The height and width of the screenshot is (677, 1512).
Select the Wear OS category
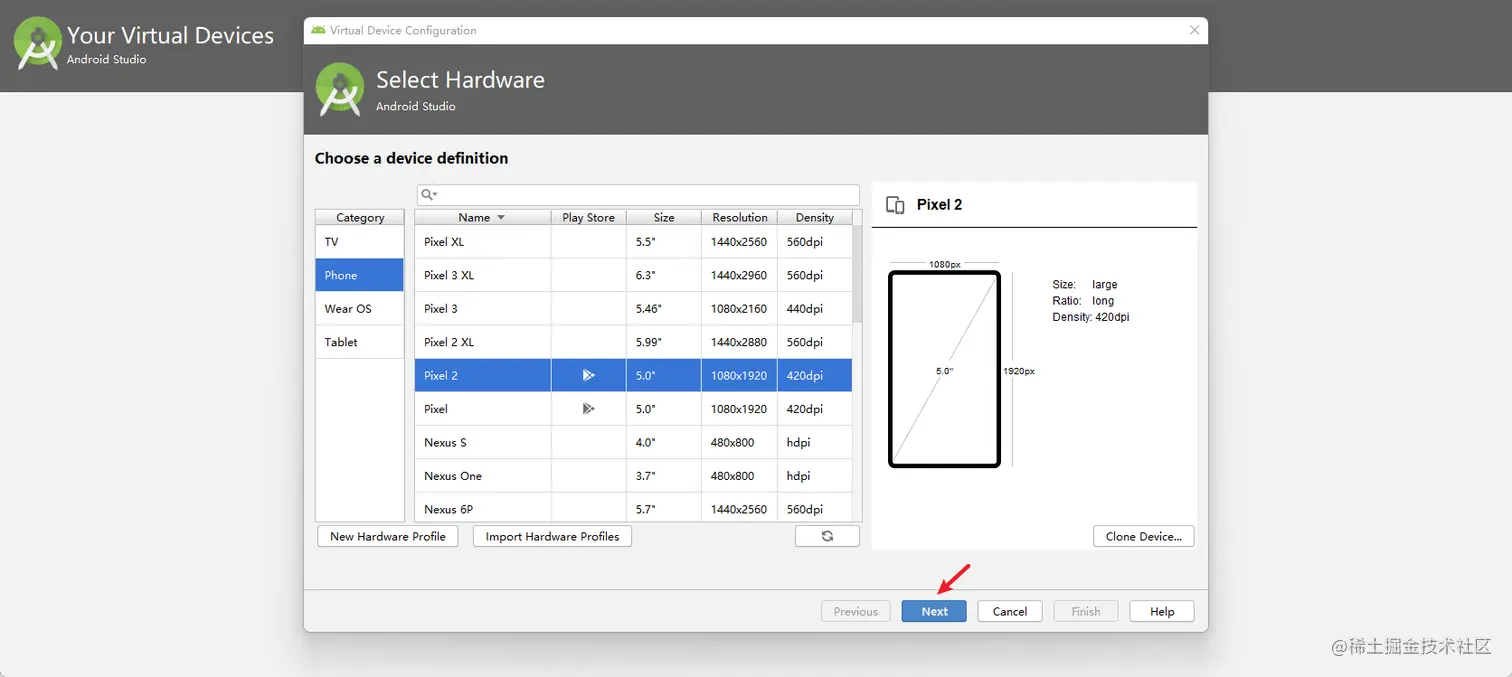pyautogui.click(x=360, y=308)
